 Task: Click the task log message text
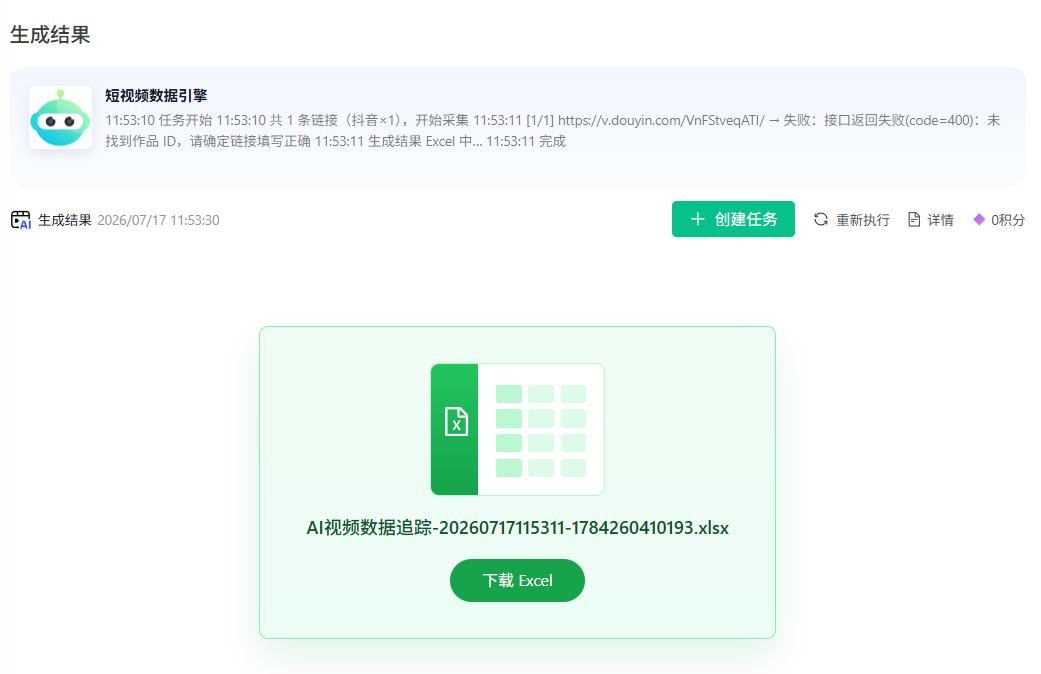tap(552, 131)
